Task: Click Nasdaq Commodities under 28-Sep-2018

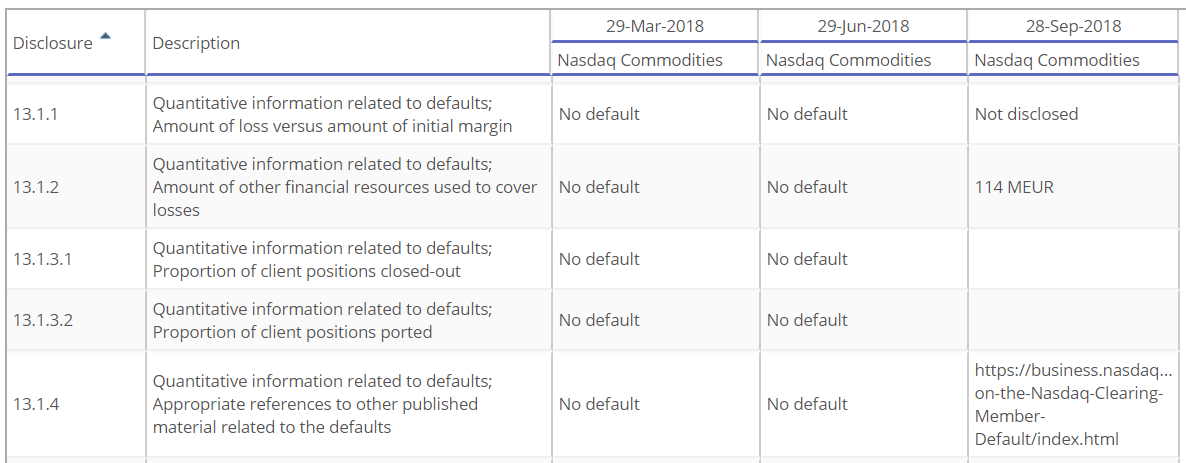Action: point(1057,60)
